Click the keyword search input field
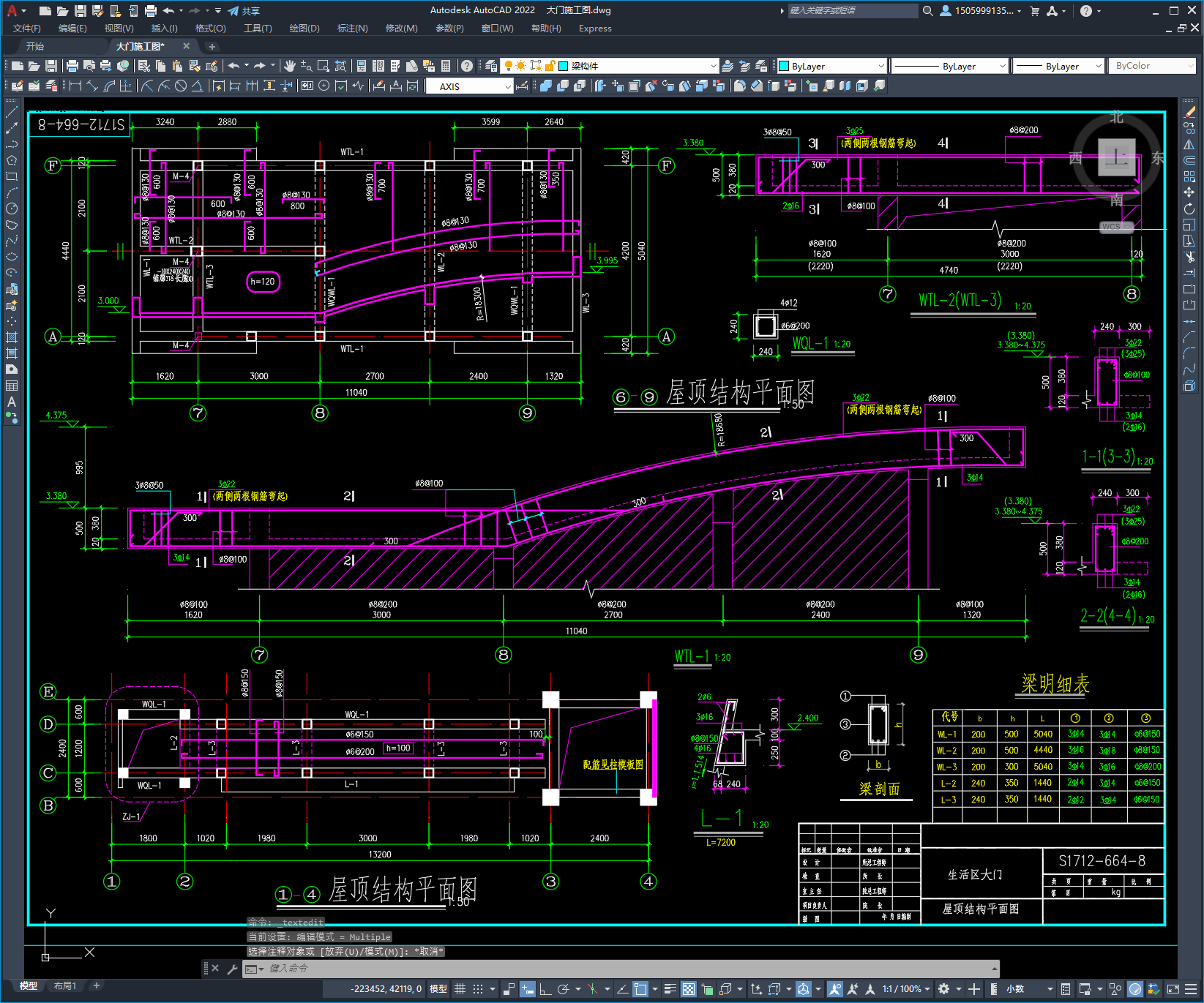The height and width of the screenshot is (1003, 1204). pos(853,11)
